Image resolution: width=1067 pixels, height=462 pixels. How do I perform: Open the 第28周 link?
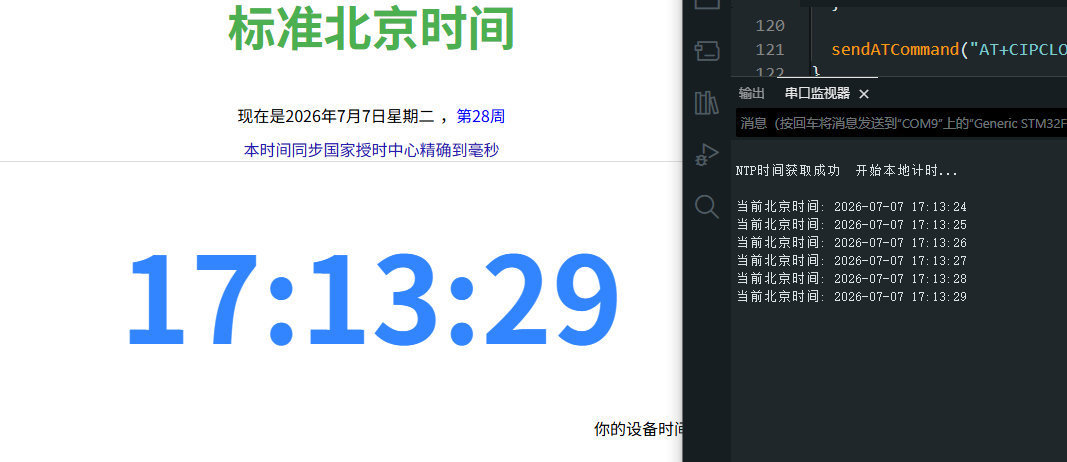(x=480, y=116)
